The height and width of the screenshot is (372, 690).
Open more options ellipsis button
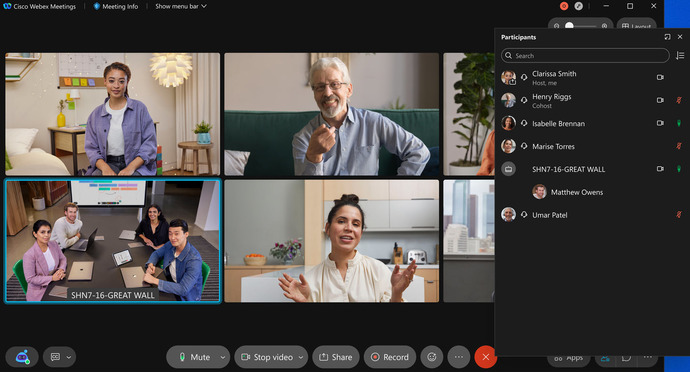click(x=459, y=357)
